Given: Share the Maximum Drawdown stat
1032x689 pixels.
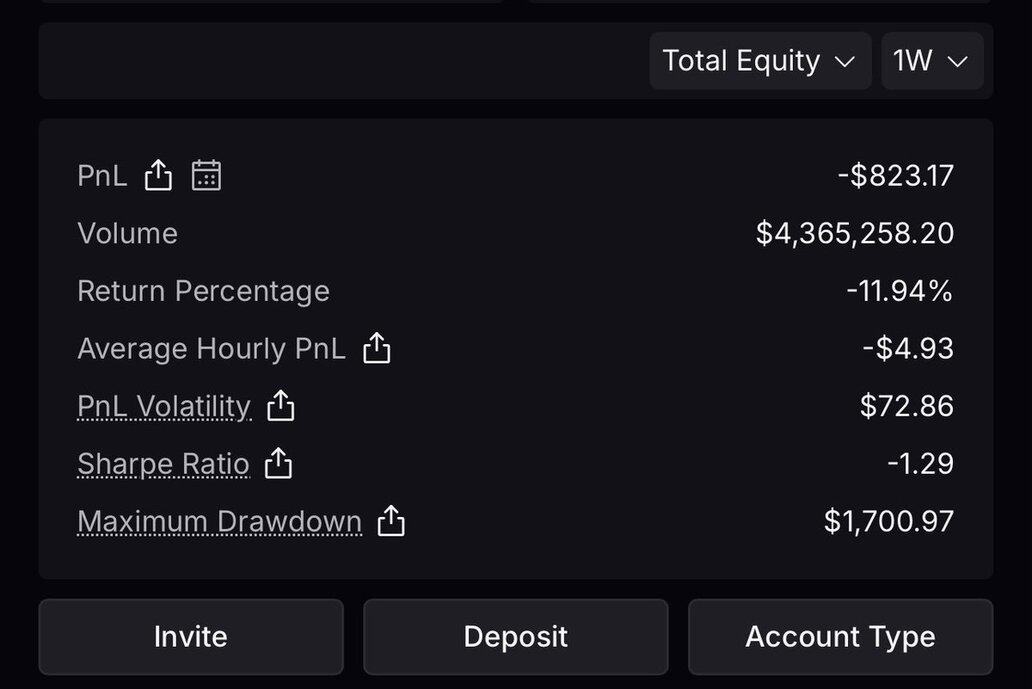Looking at the screenshot, I should 391,522.
